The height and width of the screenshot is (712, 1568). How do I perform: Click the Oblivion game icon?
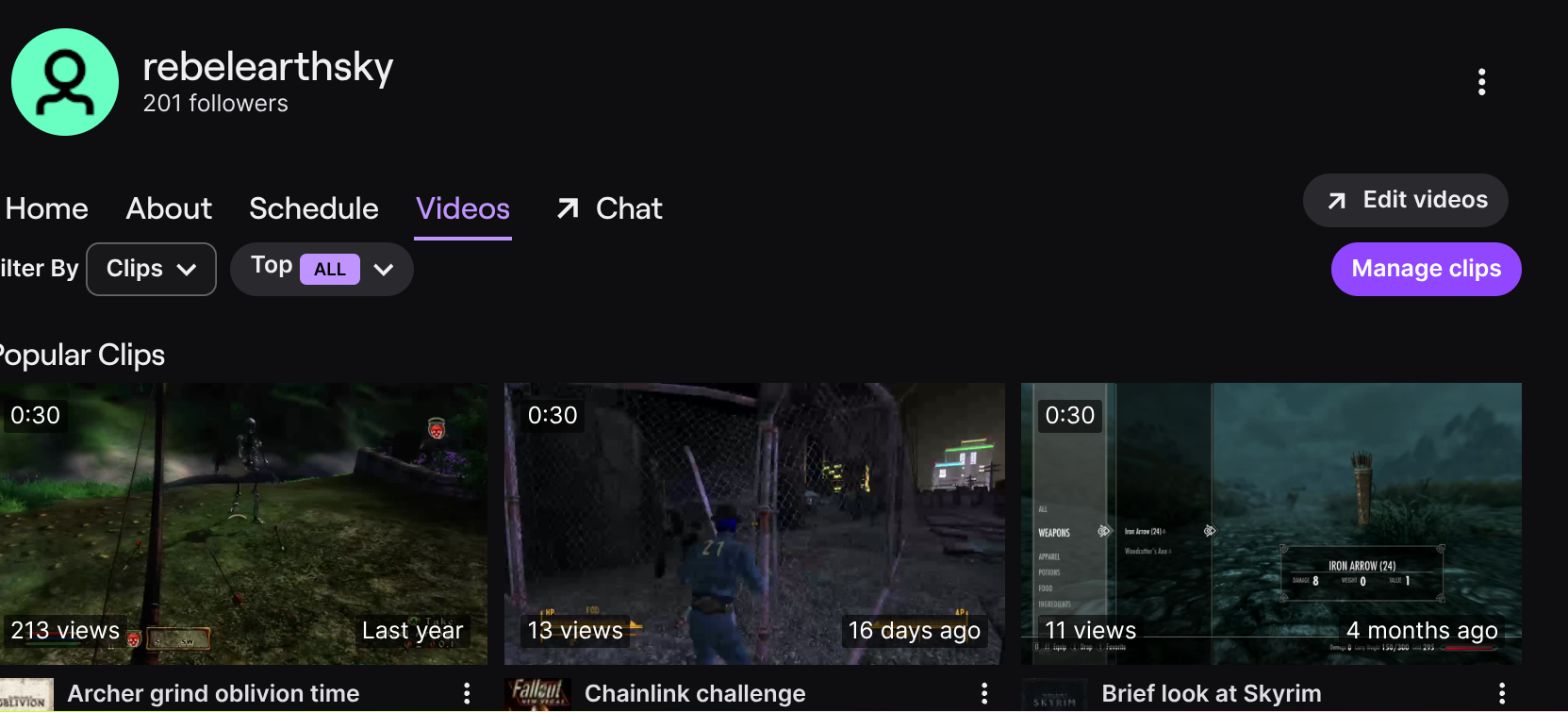pos(26,696)
